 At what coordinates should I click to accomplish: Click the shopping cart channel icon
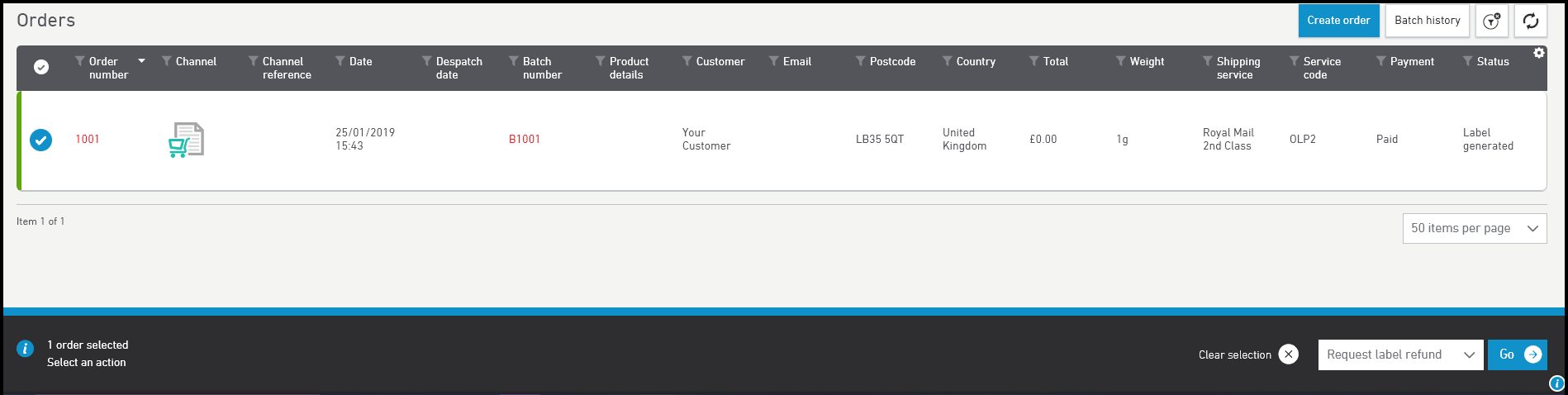click(186, 140)
